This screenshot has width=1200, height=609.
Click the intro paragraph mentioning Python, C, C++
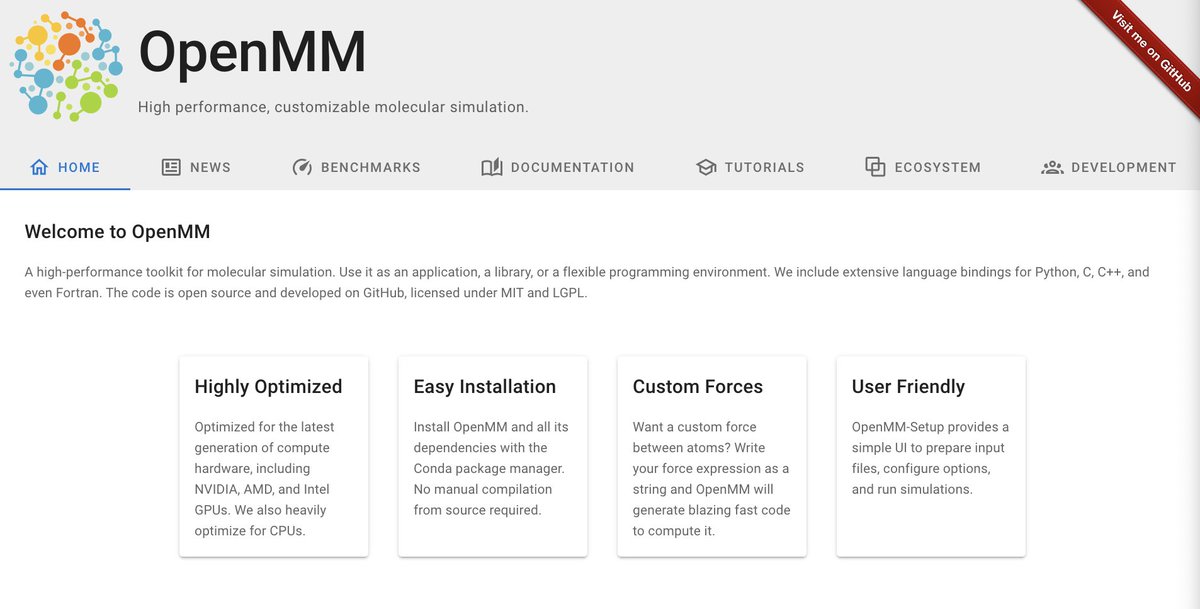587,283
